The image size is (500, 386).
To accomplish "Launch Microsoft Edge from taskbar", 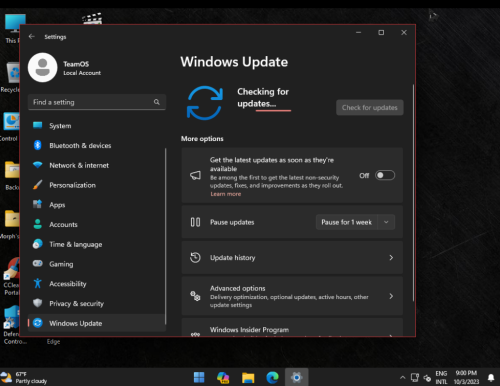I will tap(272, 377).
